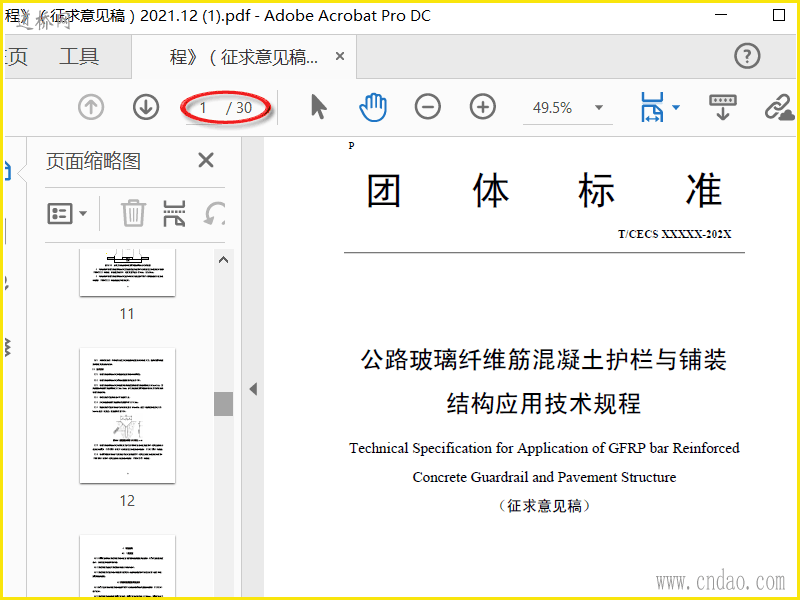This screenshot has width=800, height=600.
Task: Click the 团体标准 heading text
Action: [544, 190]
